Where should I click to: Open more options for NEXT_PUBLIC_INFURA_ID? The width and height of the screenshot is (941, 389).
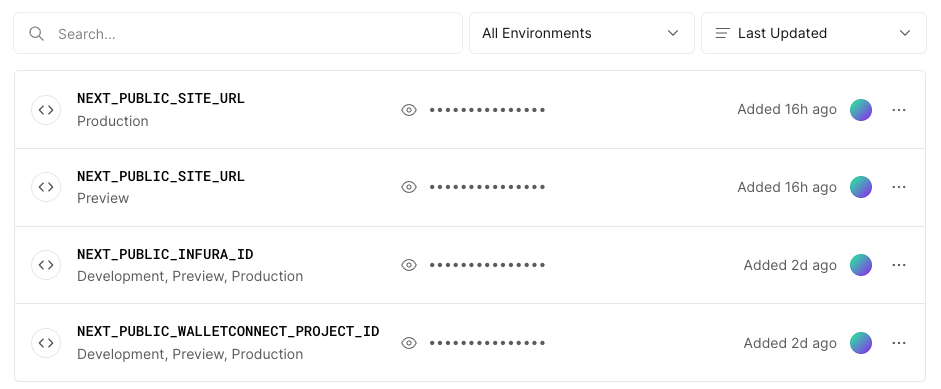[x=898, y=265]
